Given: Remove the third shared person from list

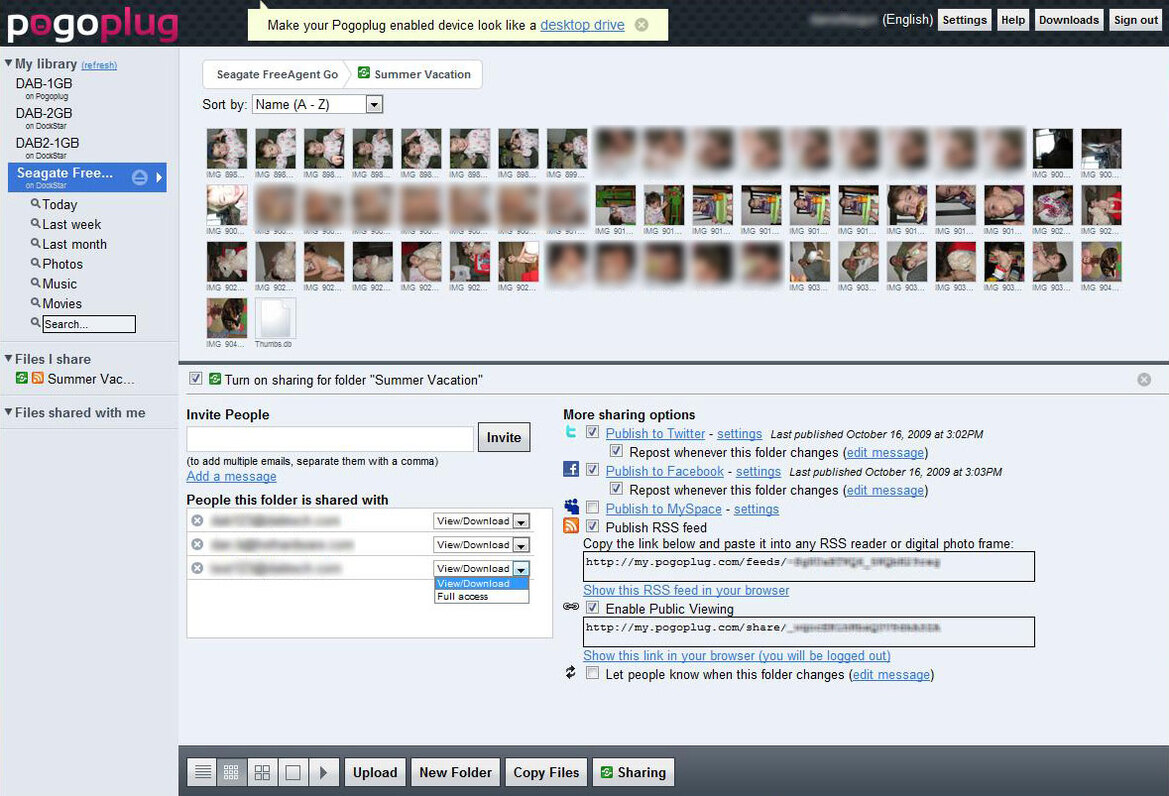Looking at the screenshot, I should [x=198, y=568].
